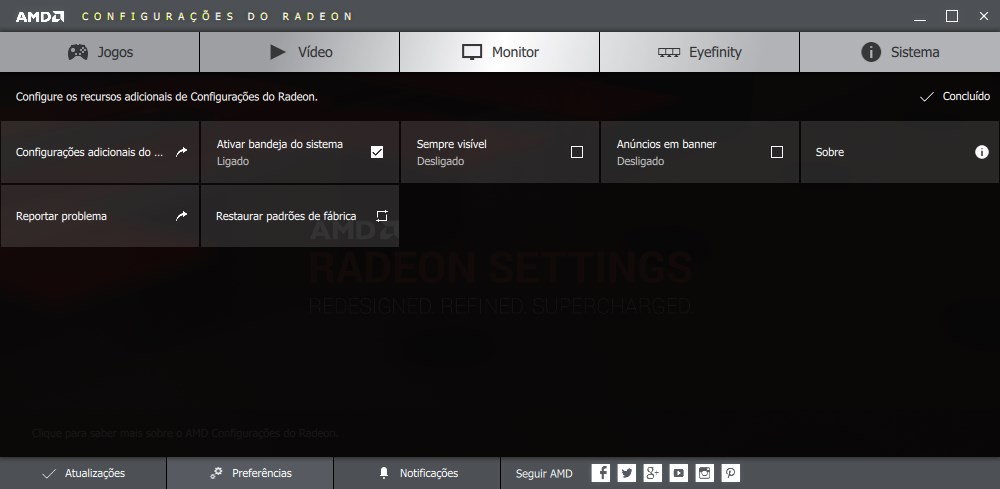Image resolution: width=1000 pixels, height=489 pixels.
Task: Click the arrow icon on Reportar problema
Action: [x=182, y=215]
